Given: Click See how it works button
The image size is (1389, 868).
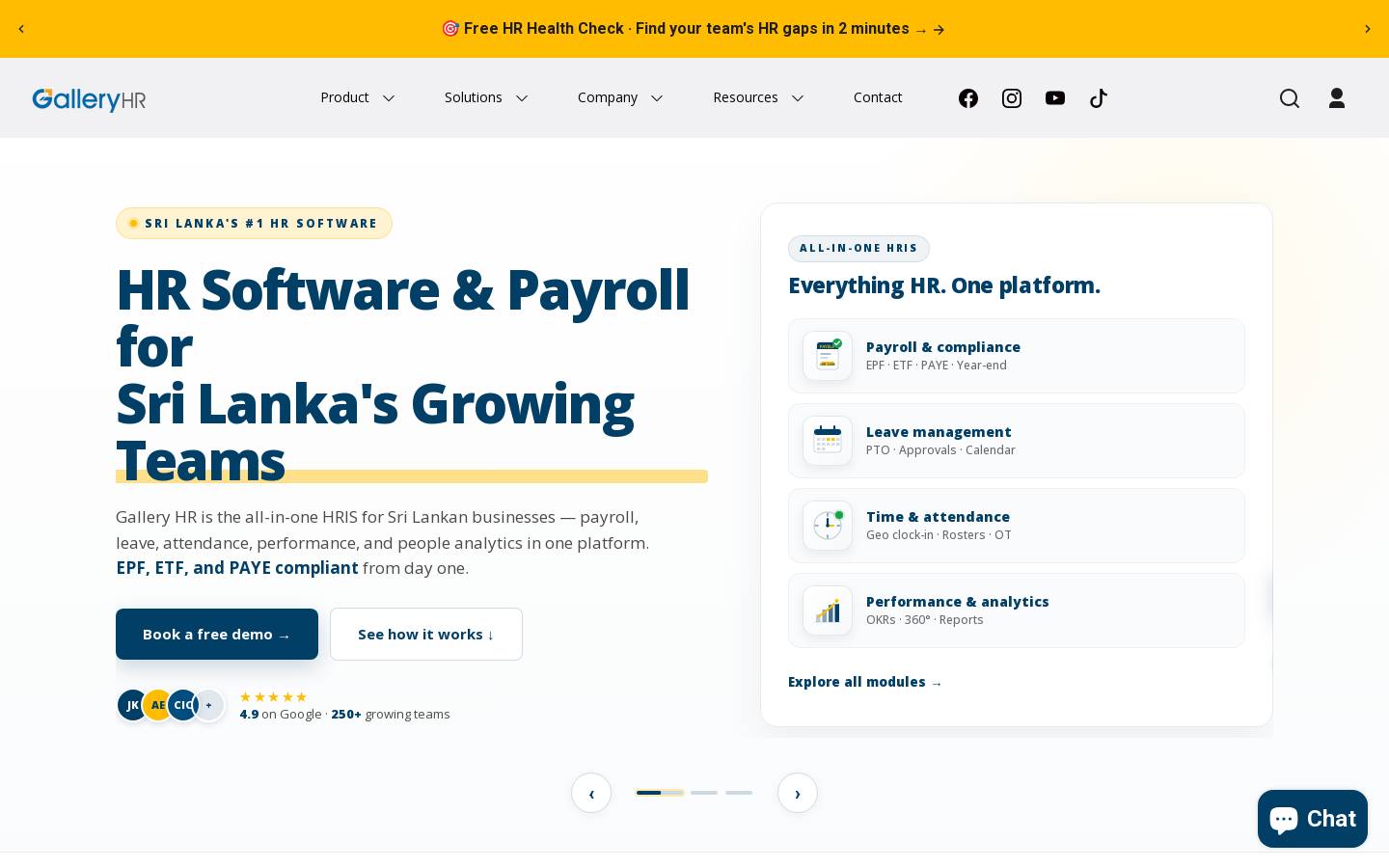Looking at the screenshot, I should point(426,634).
